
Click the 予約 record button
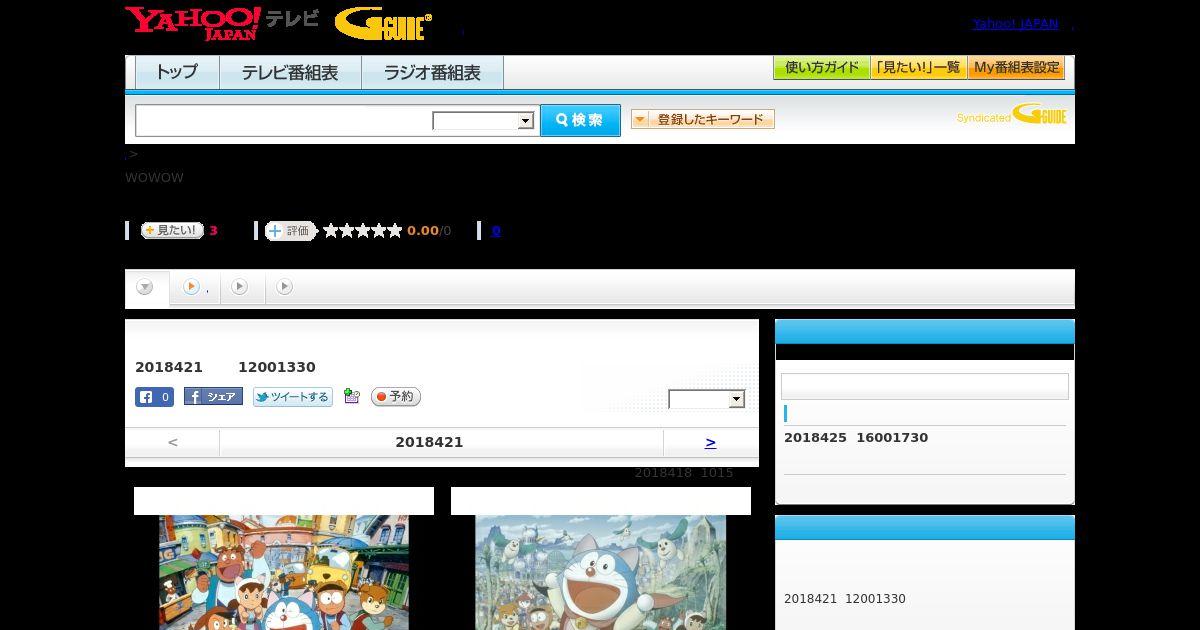point(396,397)
